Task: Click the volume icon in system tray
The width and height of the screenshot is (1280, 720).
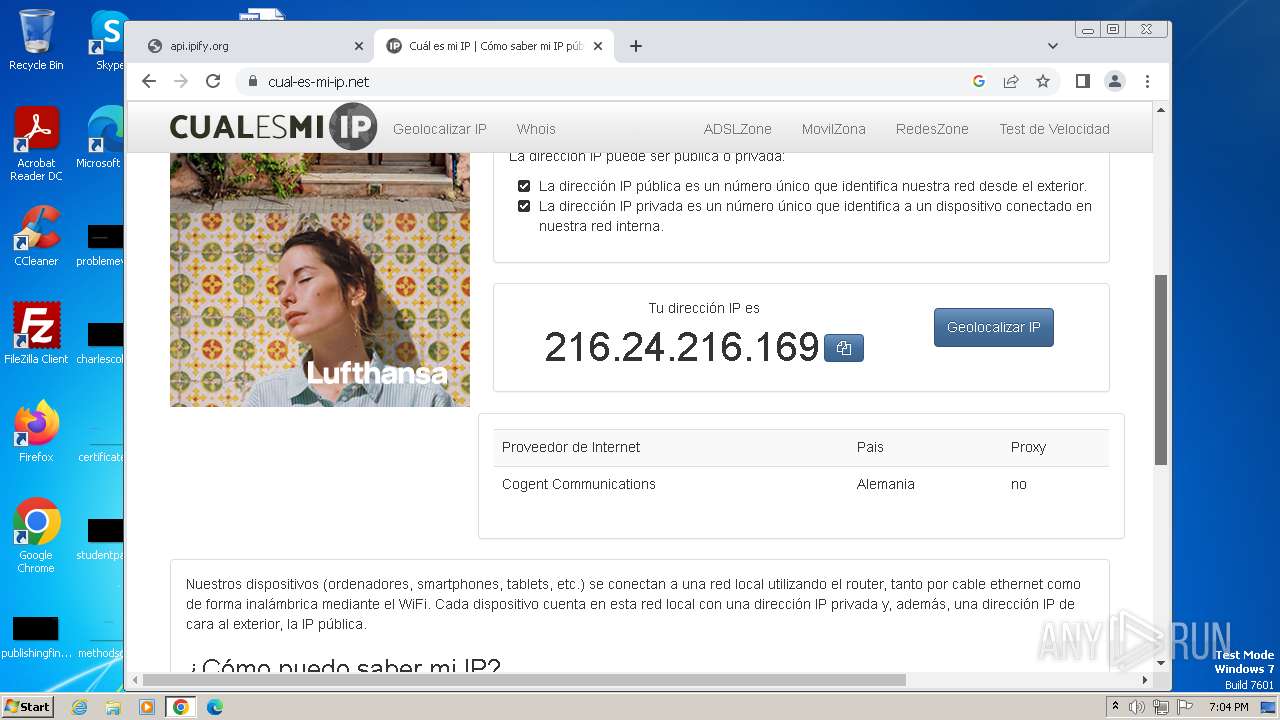Action: [x=1137, y=707]
